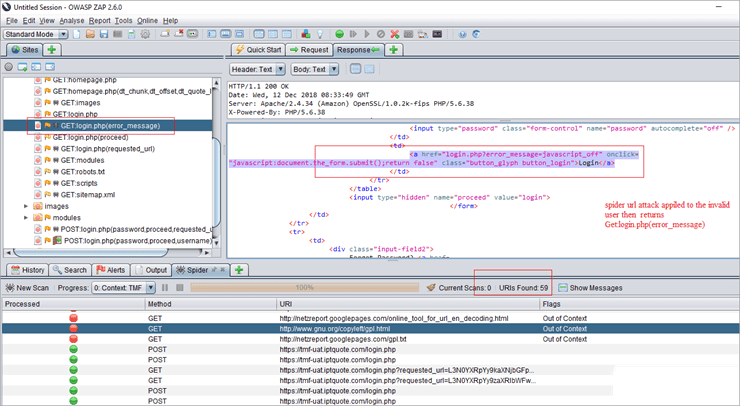The width and height of the screenshot is (740, 406).
Task: Pause the spider scan
Action: pyautogui.click(x=166, y=287)
